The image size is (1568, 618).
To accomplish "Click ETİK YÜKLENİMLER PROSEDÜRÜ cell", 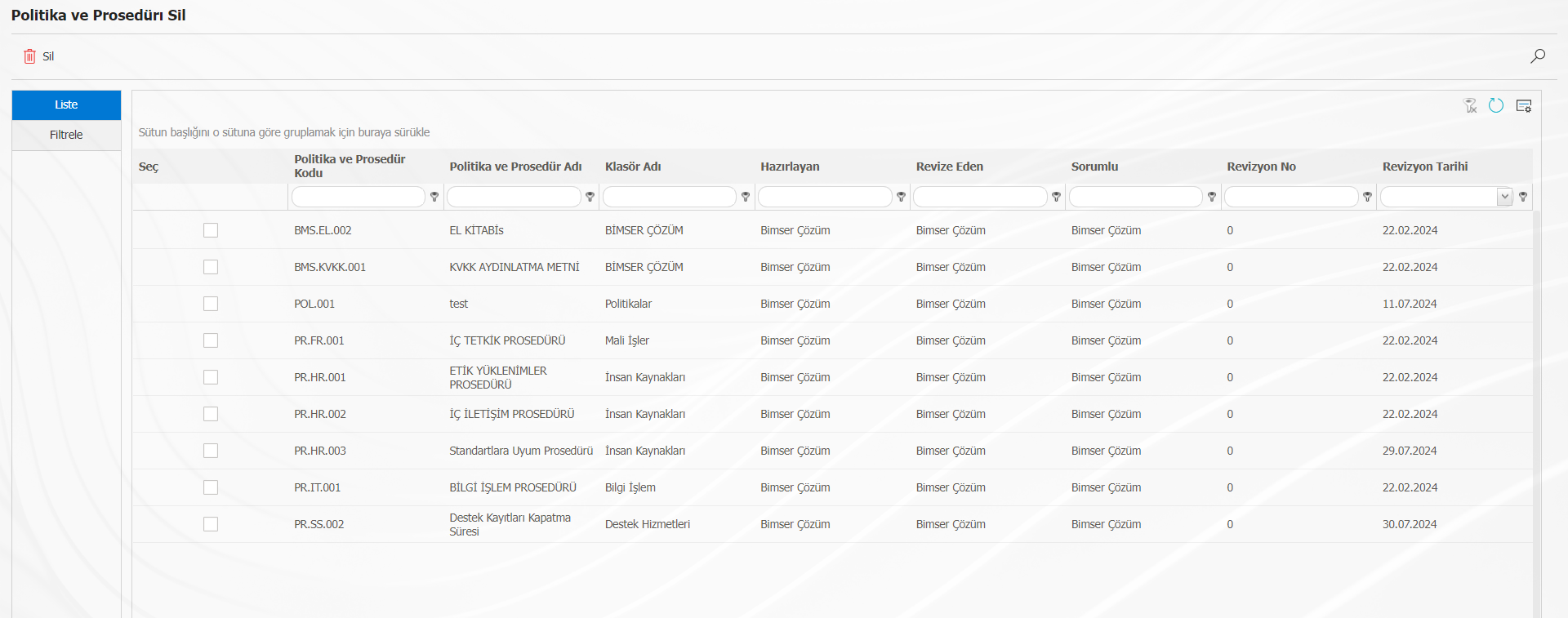I will 498,377.
